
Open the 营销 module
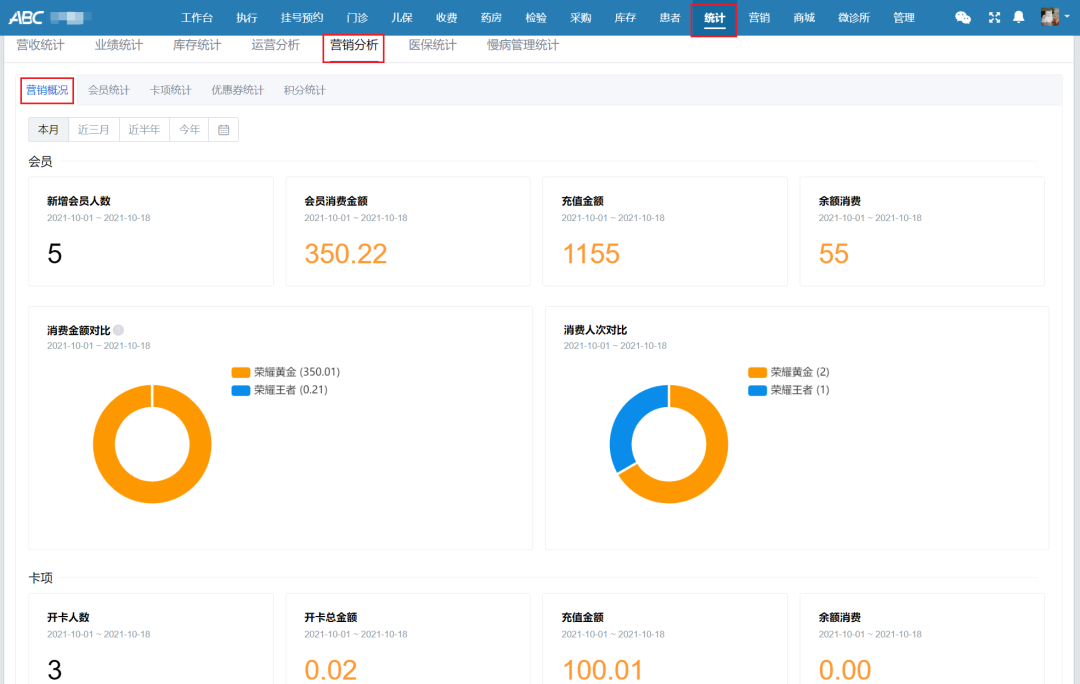(x=759, y=18)
